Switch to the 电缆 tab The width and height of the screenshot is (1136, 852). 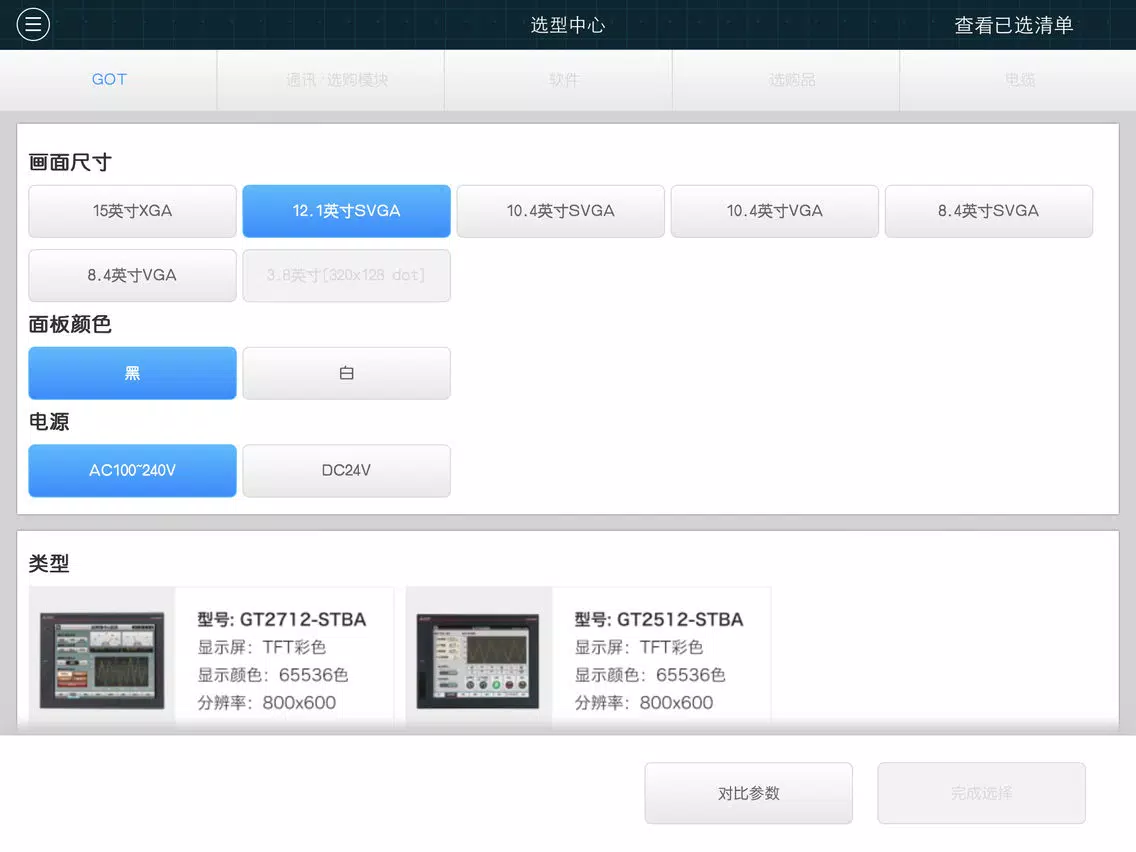click(1019, 80)
